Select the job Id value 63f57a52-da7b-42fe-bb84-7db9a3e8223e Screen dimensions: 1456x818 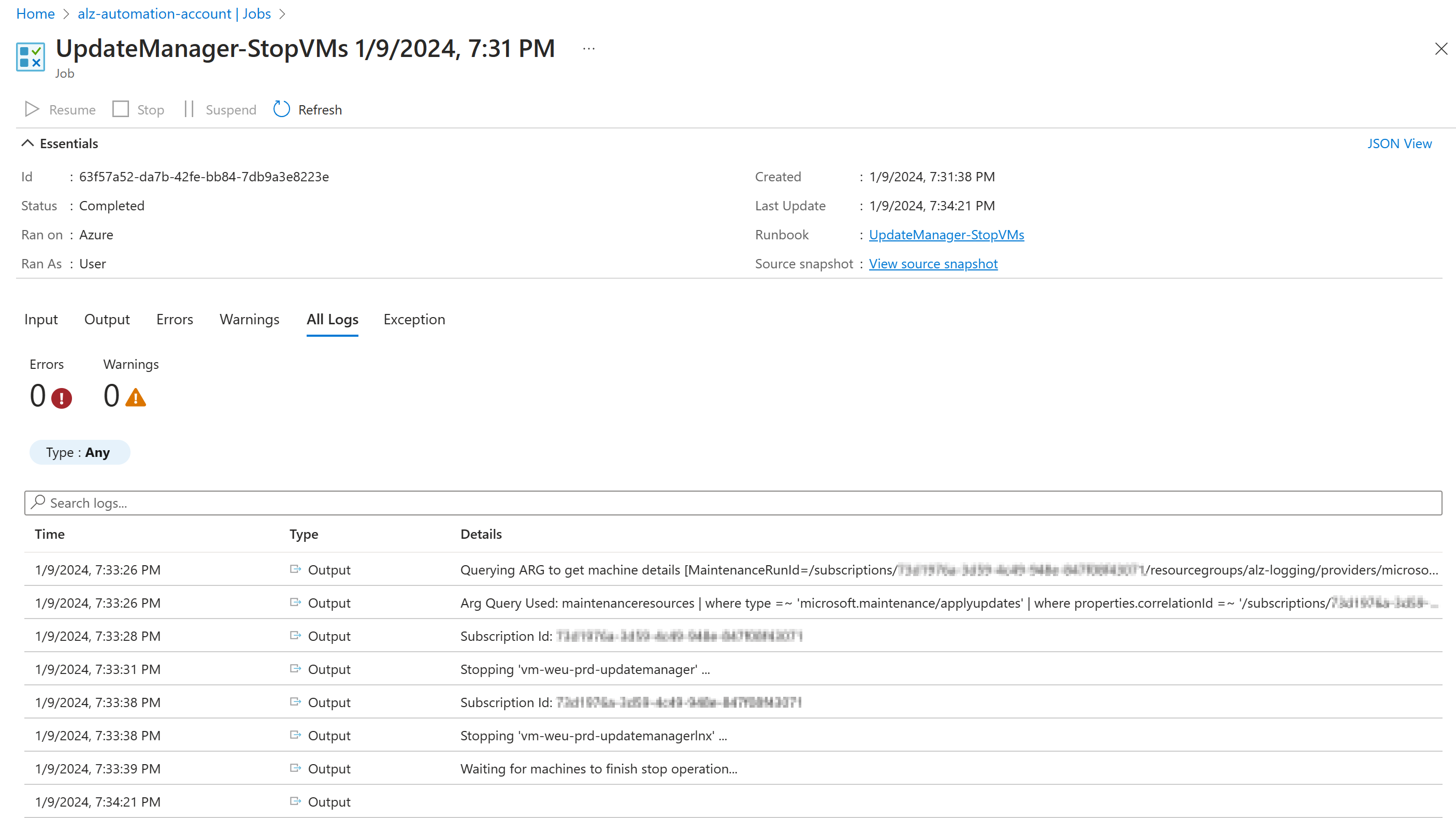[204, 176]
